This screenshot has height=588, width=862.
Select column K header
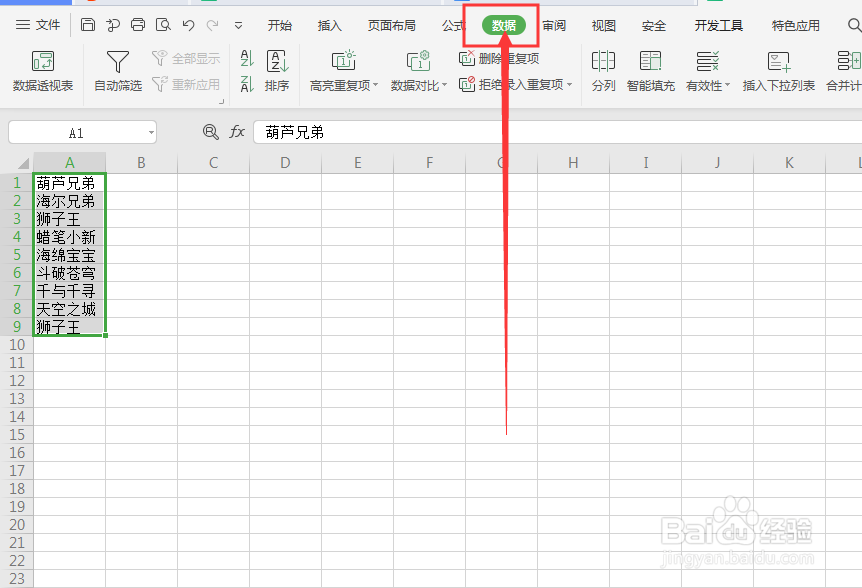coord(789,163)
